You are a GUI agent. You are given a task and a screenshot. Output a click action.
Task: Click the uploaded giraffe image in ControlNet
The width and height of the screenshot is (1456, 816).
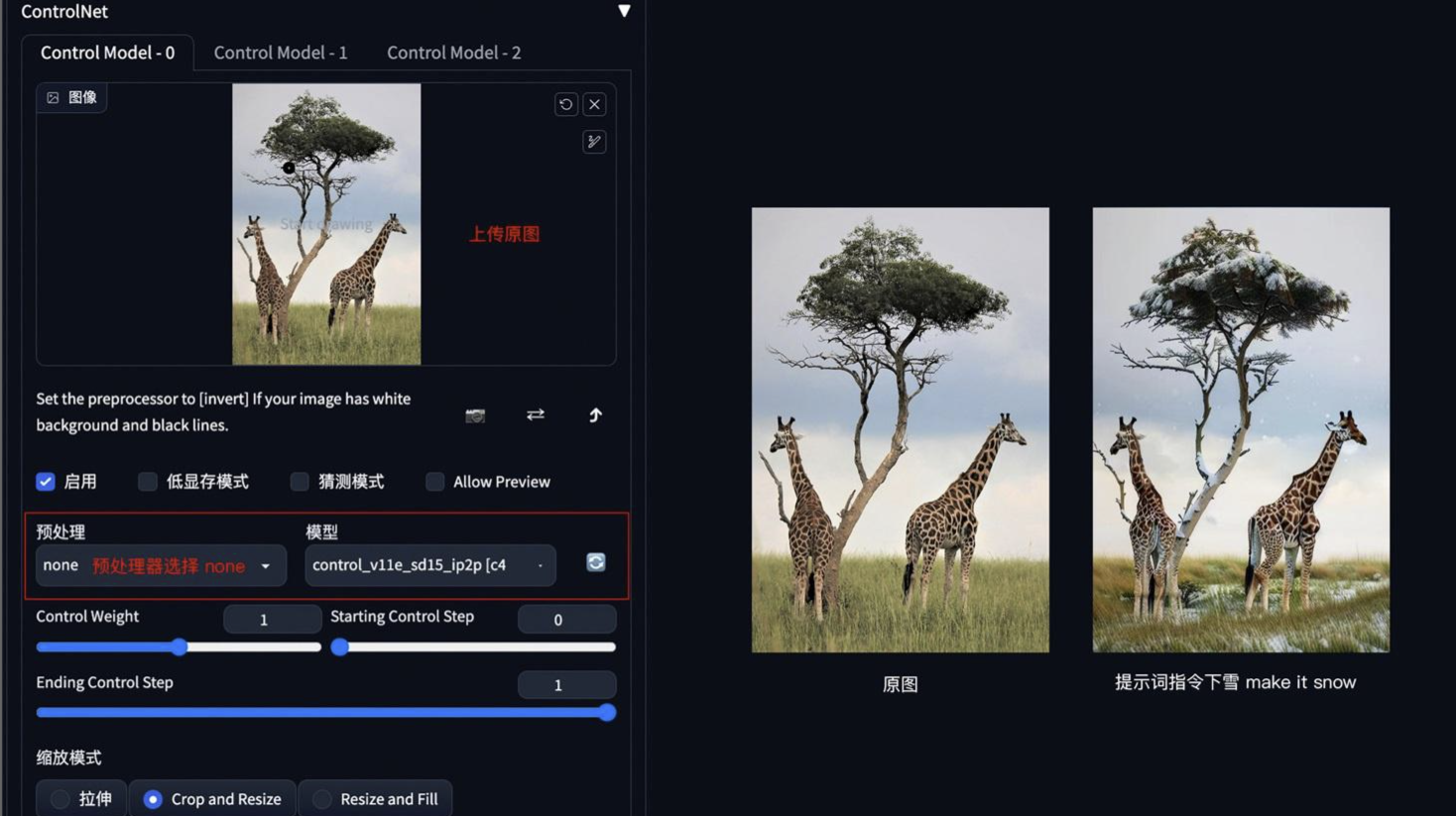[326, 224]
